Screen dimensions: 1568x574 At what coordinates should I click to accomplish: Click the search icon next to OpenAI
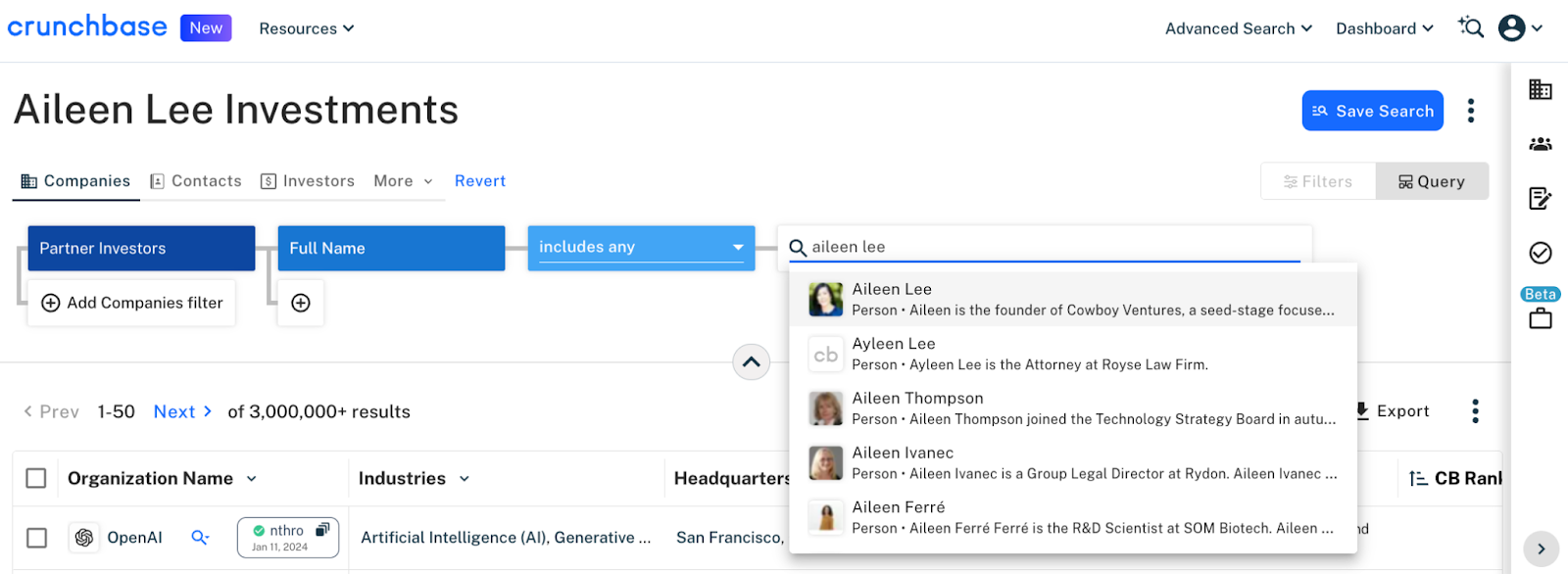[x=200, y=538]
